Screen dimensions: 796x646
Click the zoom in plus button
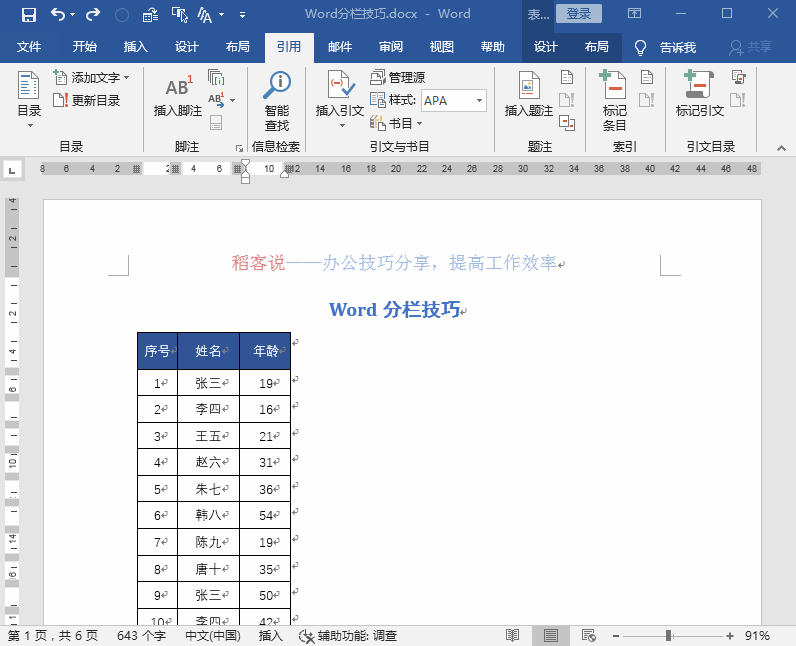[729, 635]
